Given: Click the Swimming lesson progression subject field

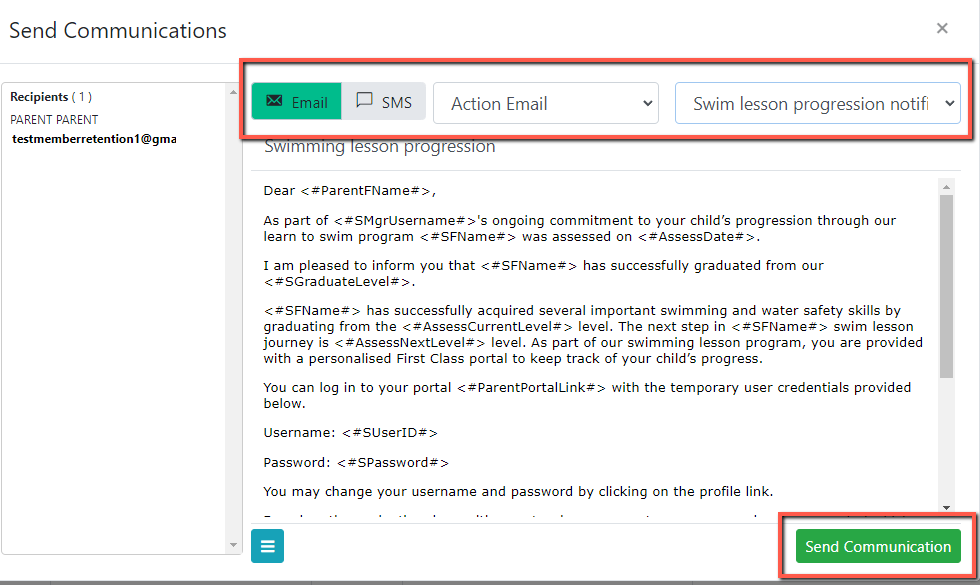Looking at the screenshot, I should pos(605,147).
